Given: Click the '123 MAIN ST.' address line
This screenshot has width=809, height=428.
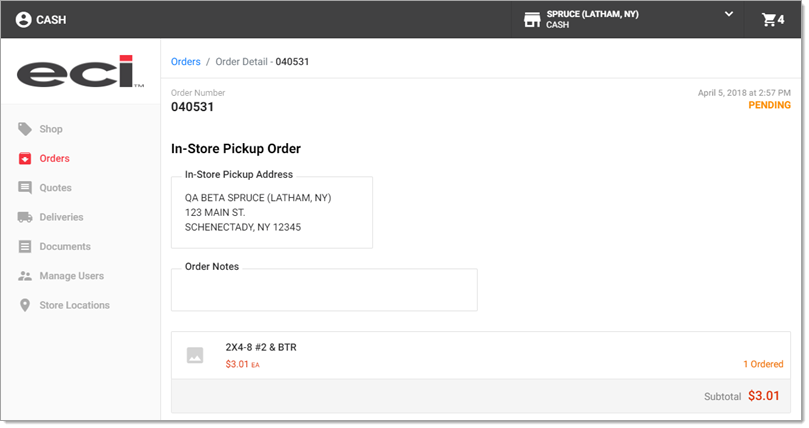Looking at the screenshot, I should [215, 212].
